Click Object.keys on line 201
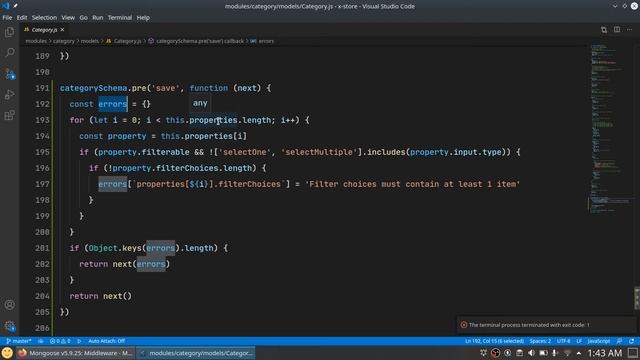The height and width of the screenshot is (360, 640). pos(115,248)
